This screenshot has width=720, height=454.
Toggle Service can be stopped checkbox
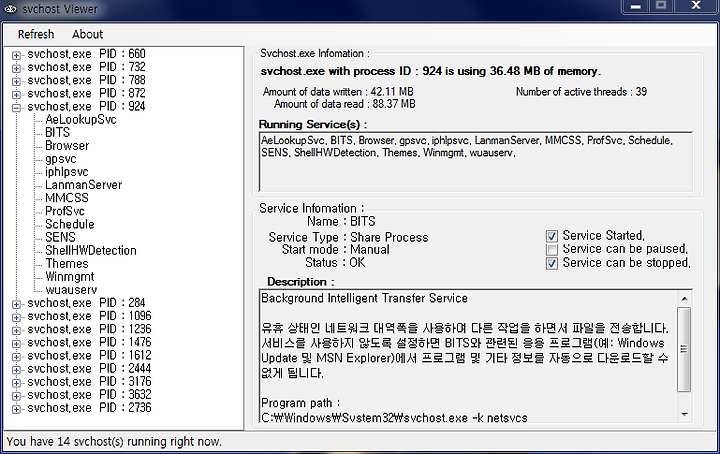(x=552, y=263)
